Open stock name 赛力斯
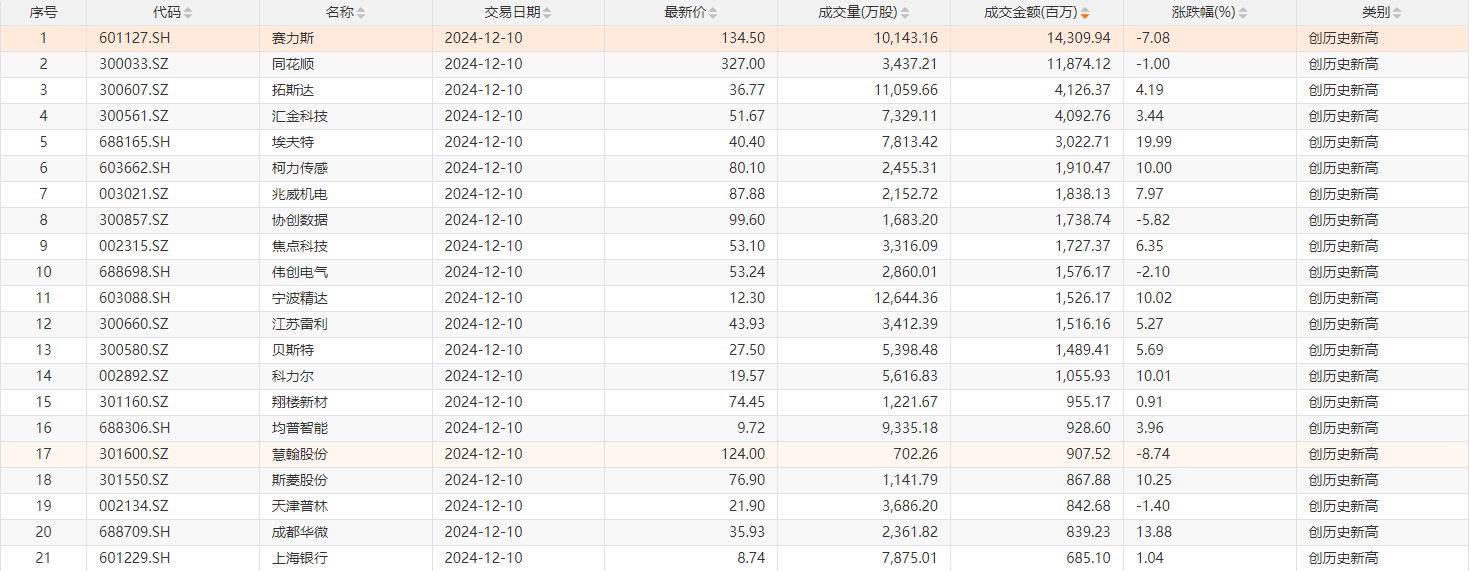 tap(292, 38)
